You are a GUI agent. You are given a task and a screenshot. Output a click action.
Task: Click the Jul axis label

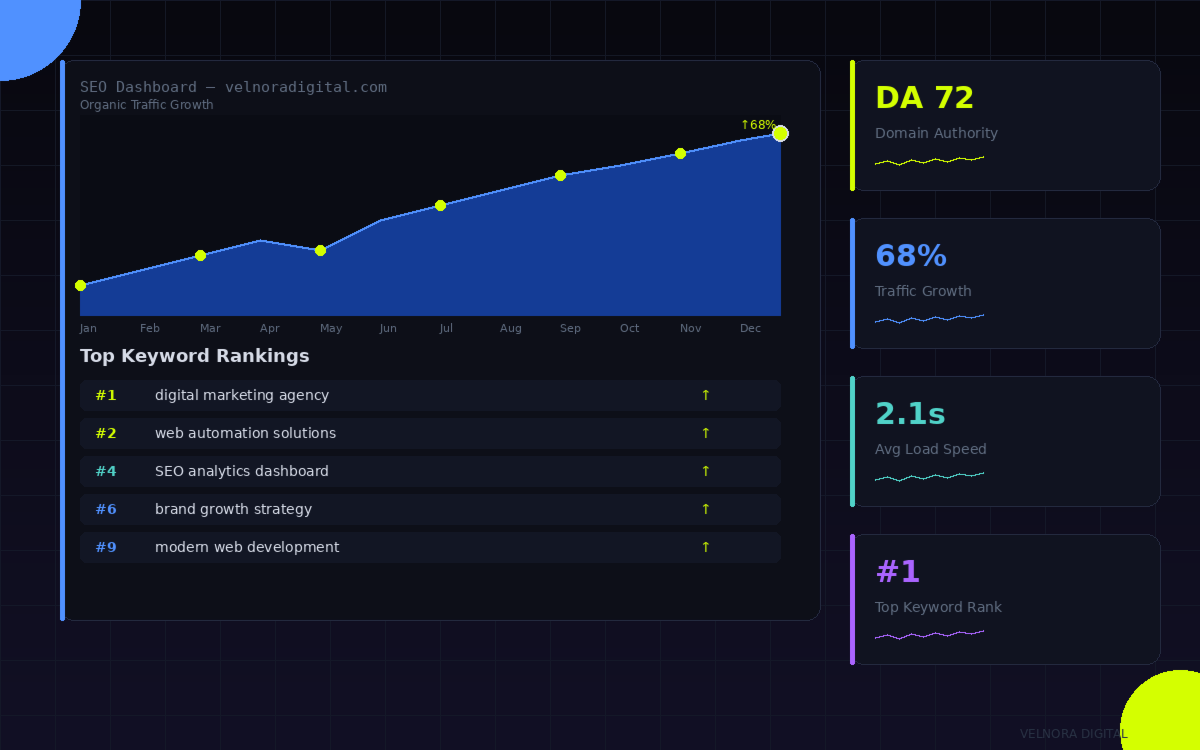click(x=446, y=328)
